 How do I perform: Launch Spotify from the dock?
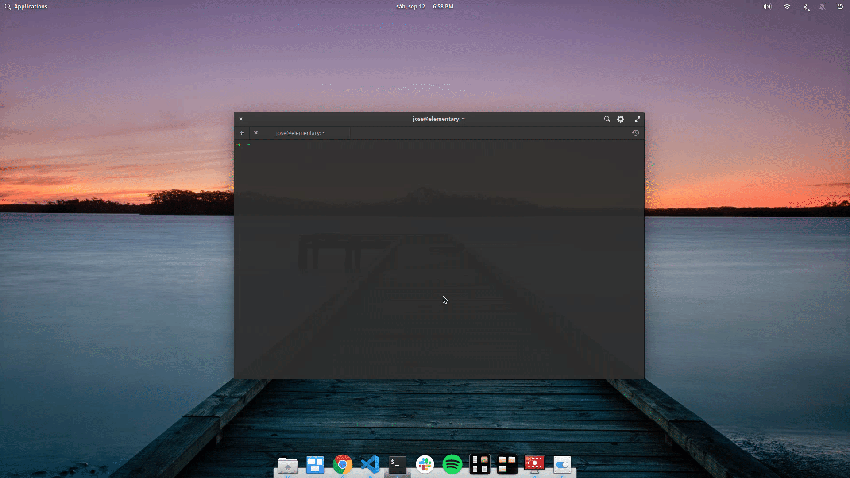pyautogui.click(x=453, y=464)
